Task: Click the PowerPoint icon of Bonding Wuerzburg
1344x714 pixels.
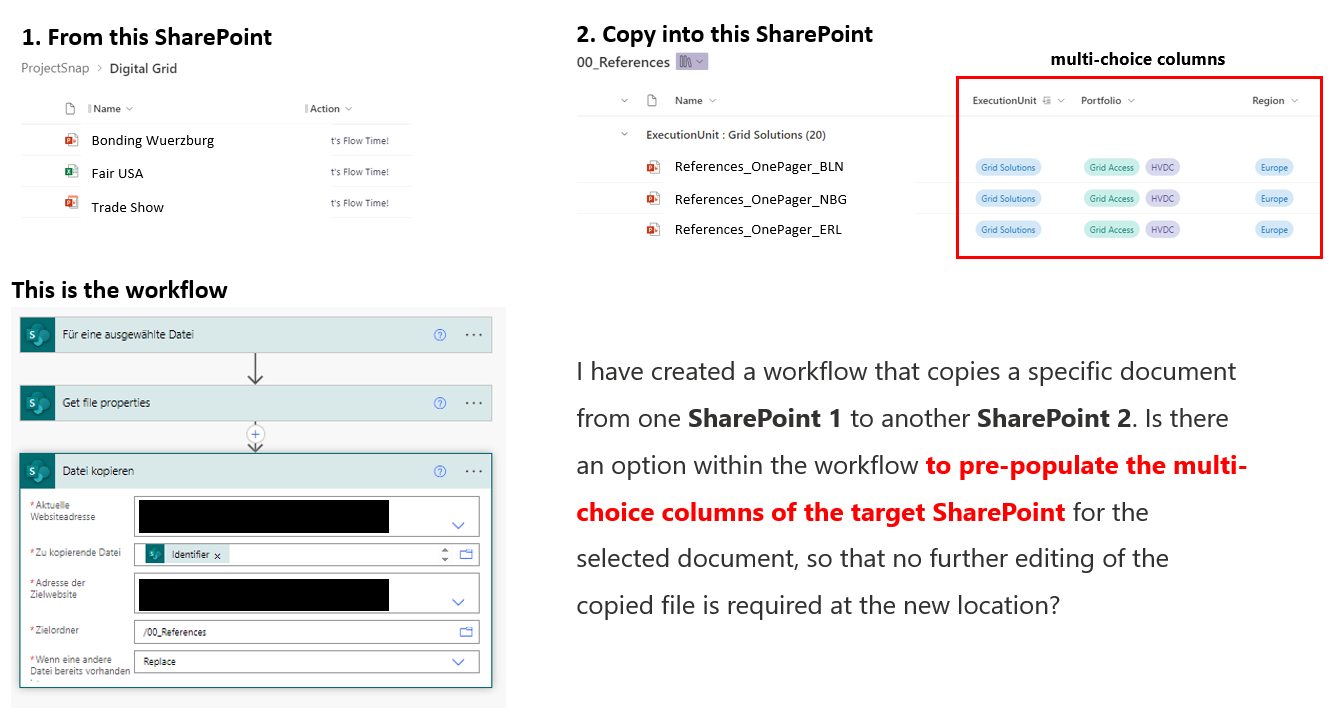Action: pyautogui.click(x=71, y=140)
